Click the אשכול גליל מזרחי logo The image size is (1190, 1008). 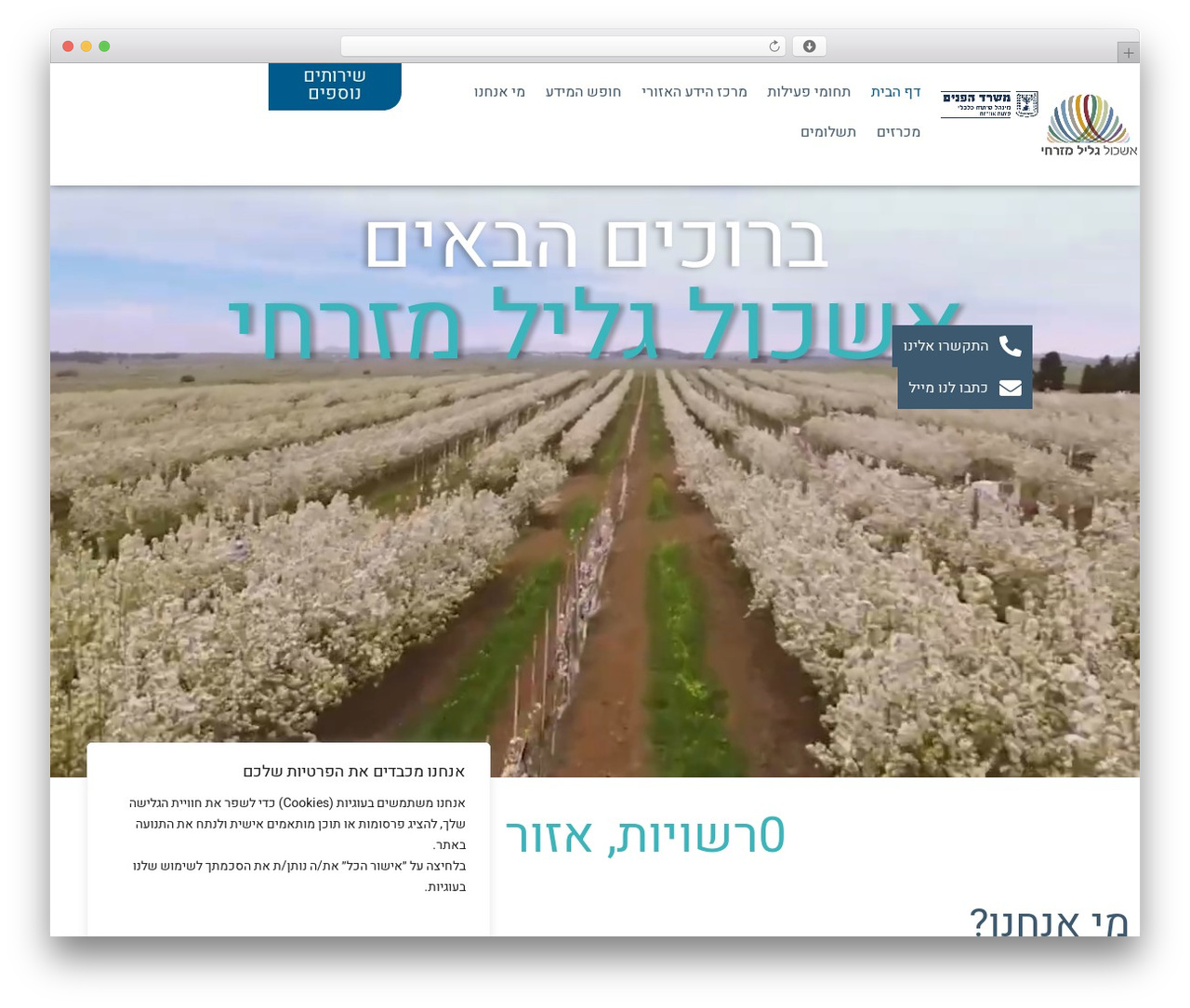tap(1089, 125)
